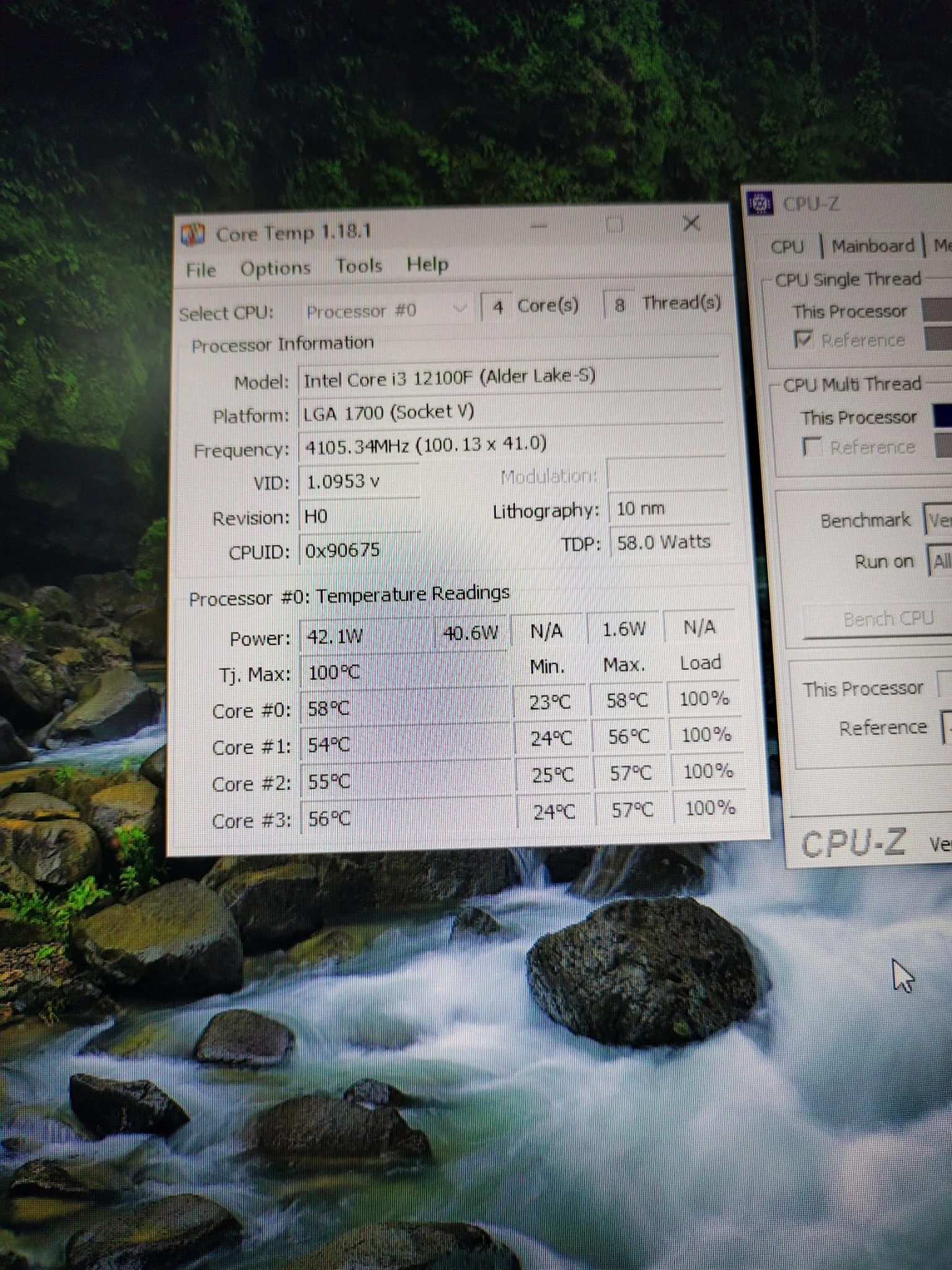Minimize the Core Temp window
The height and width of the screenshot is (1270, 952).
point(538,227)
